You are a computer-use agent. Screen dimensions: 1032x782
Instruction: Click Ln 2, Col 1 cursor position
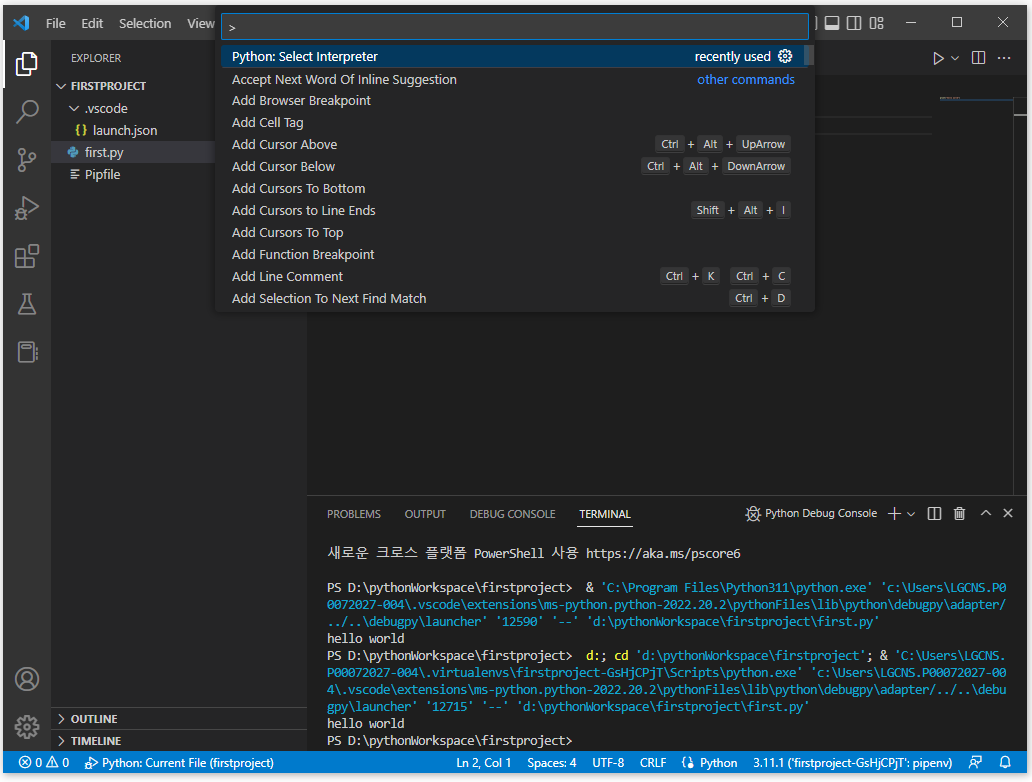(483, 762)
